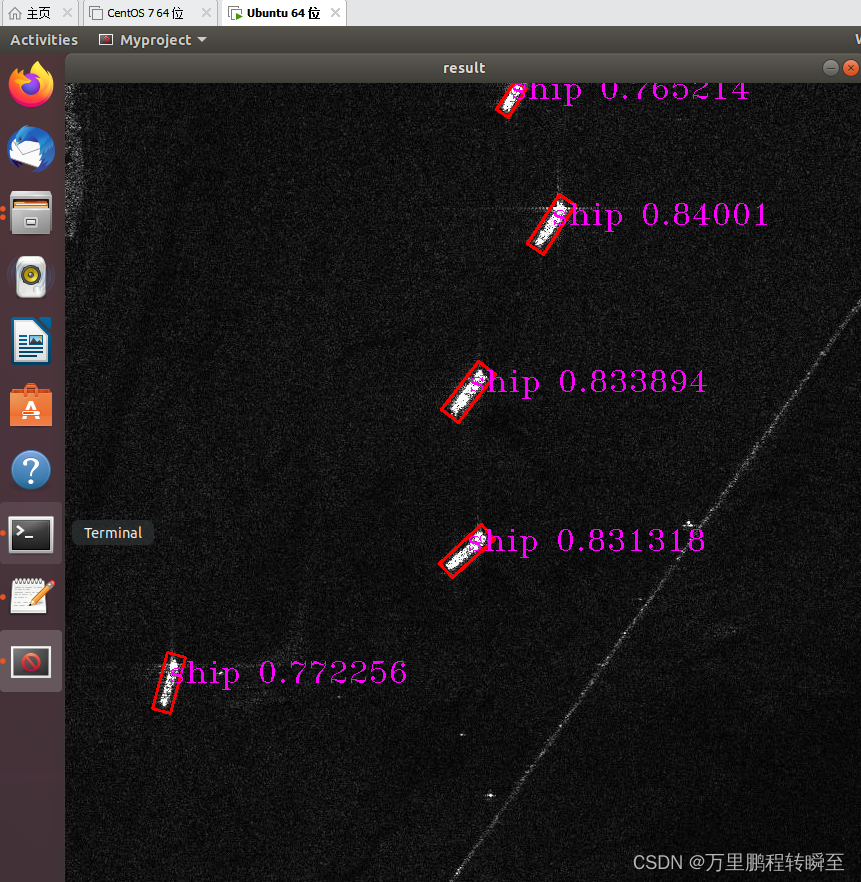Open the Myproject application menu

153,40
